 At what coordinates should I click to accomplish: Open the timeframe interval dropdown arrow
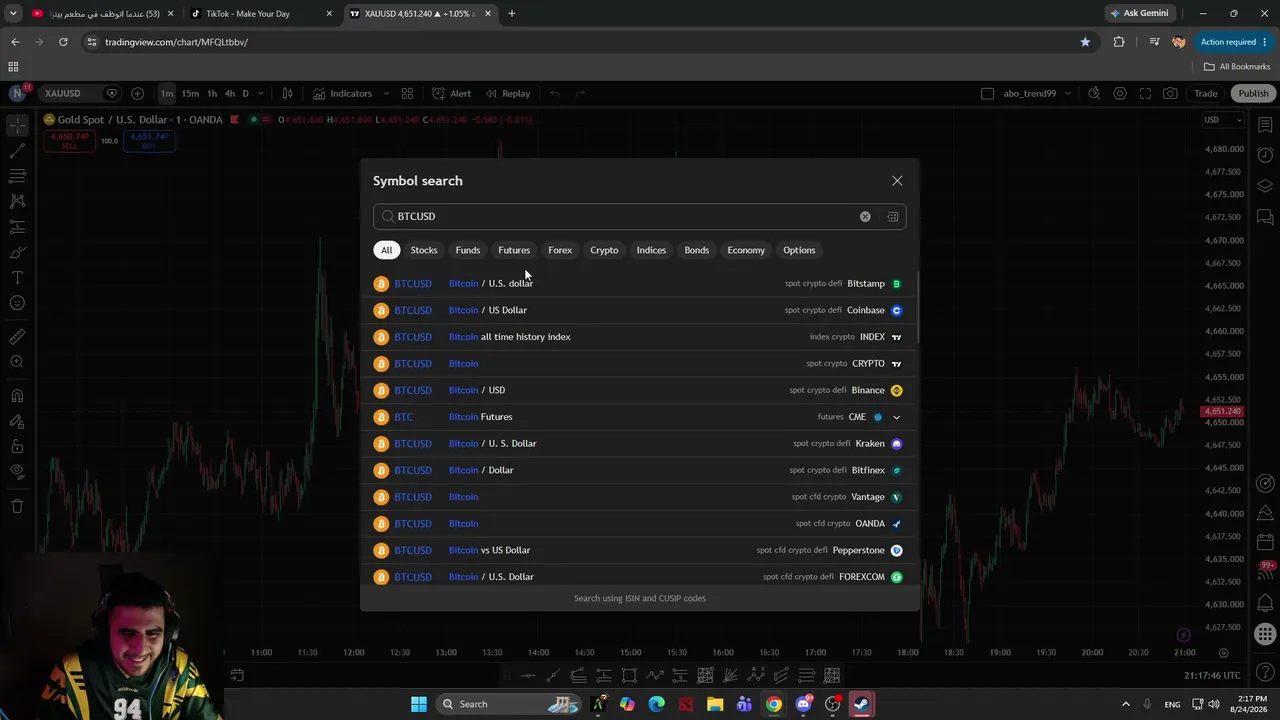point(261,93)
